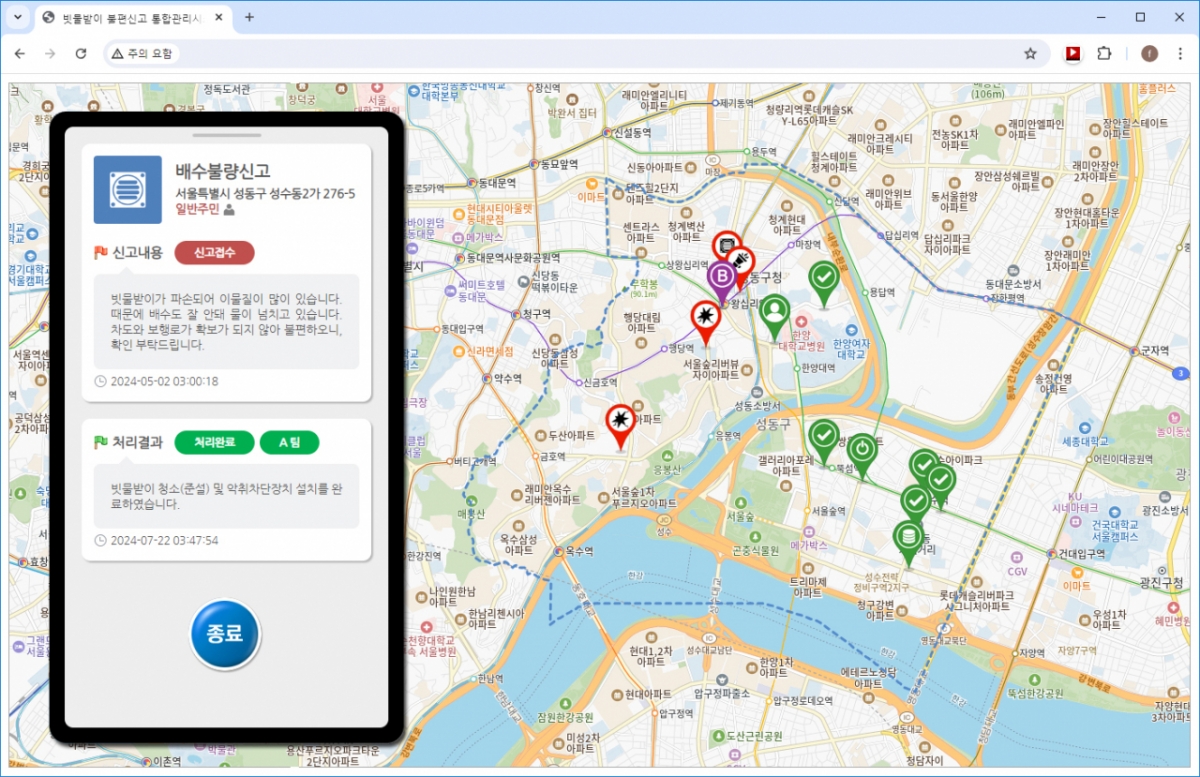The image size is (1200, 777).
Task: Open the tab search dropdown arrow
Action: (17, 17)
